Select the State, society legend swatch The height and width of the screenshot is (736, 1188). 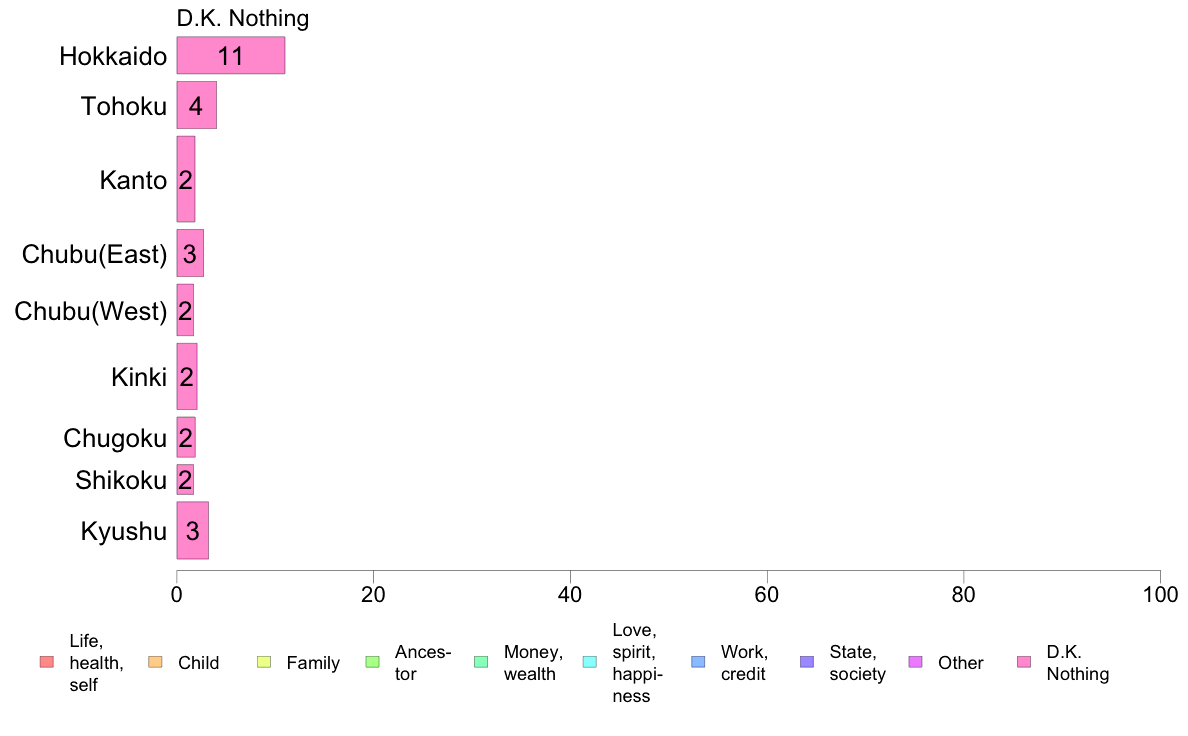click(807, 662)
